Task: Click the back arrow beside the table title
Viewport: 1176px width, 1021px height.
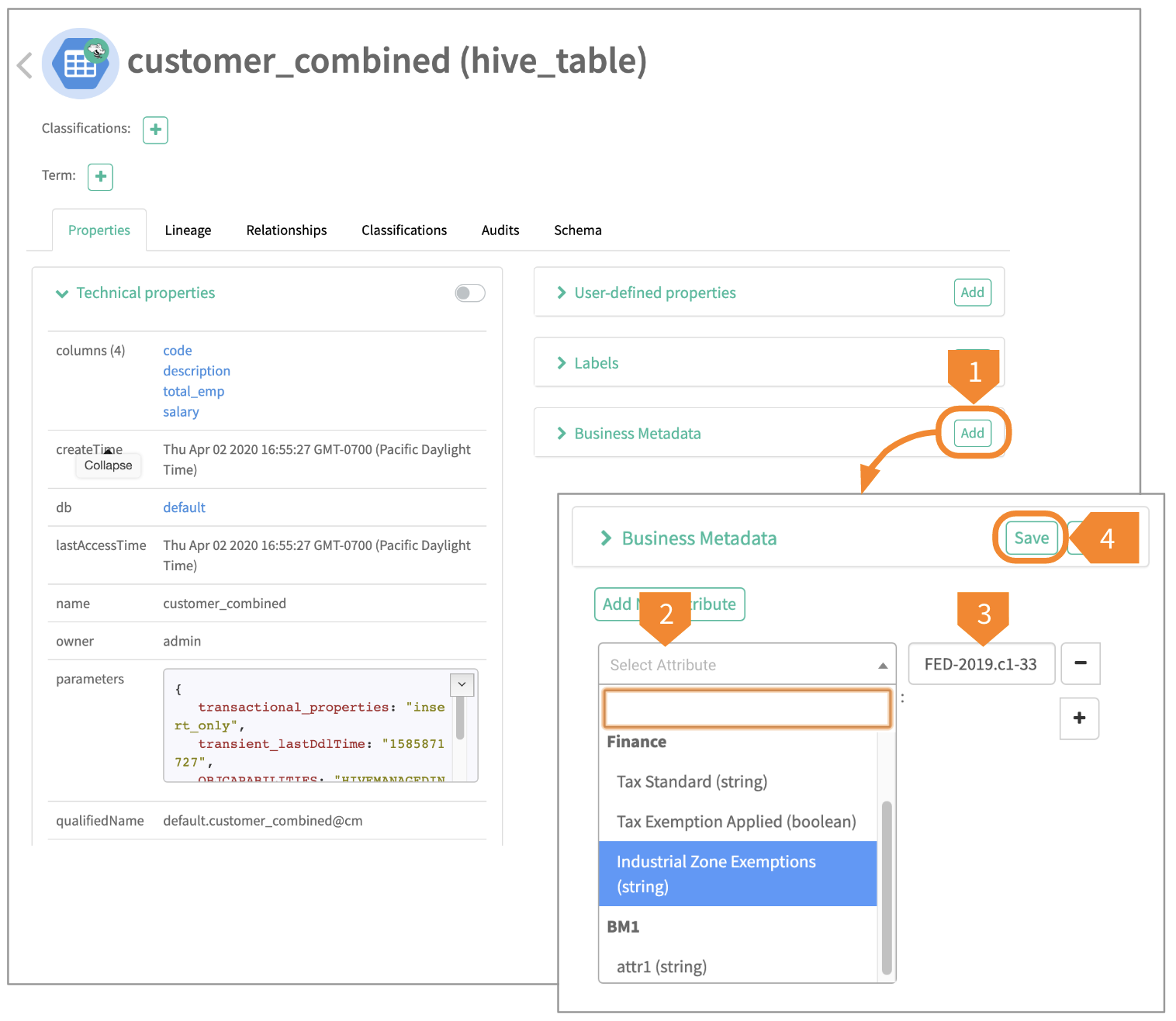Action: 25,65
